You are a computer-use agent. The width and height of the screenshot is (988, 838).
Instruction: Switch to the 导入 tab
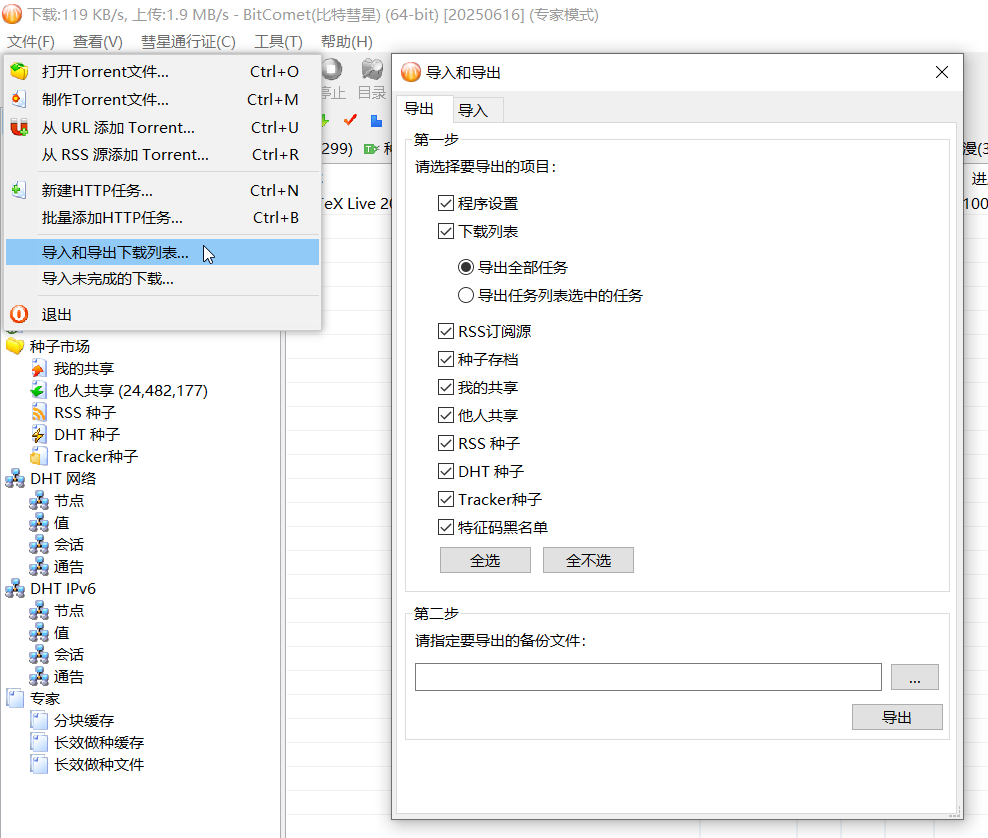coord(473,110)
